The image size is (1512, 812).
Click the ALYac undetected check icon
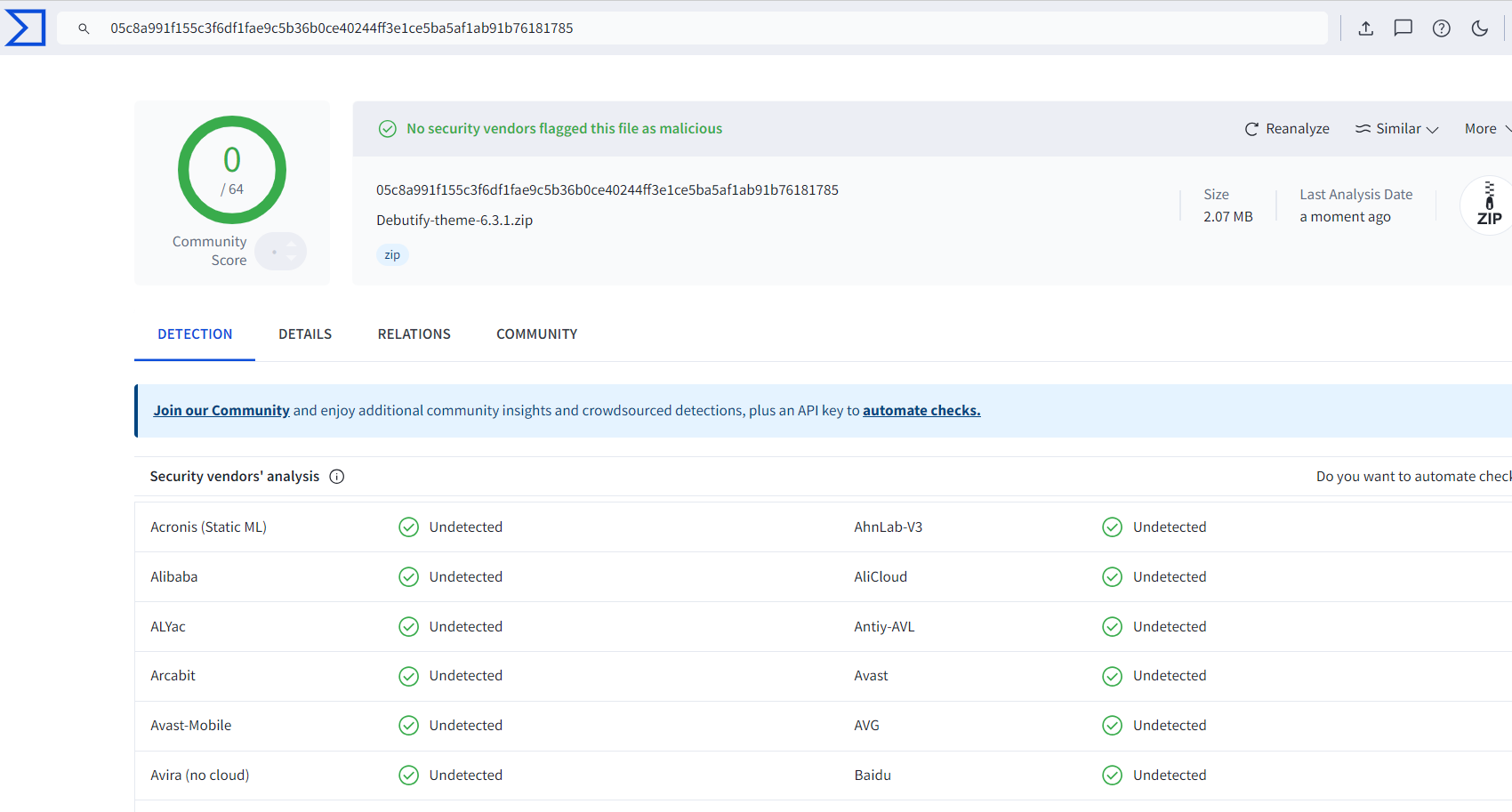tap(409, 627)
